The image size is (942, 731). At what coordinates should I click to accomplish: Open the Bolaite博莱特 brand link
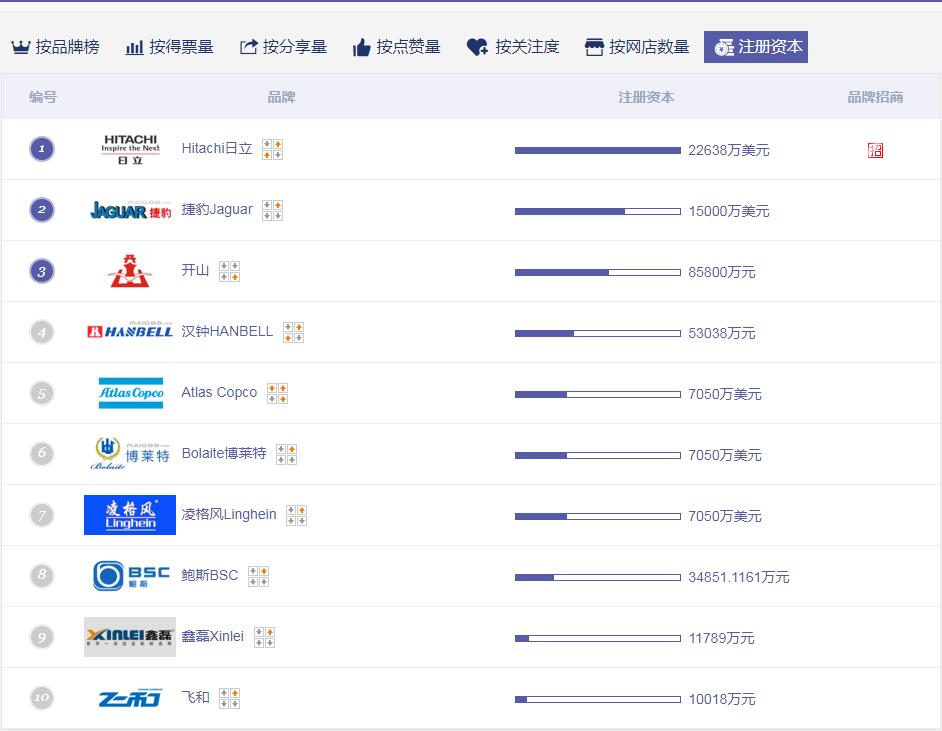224,453
